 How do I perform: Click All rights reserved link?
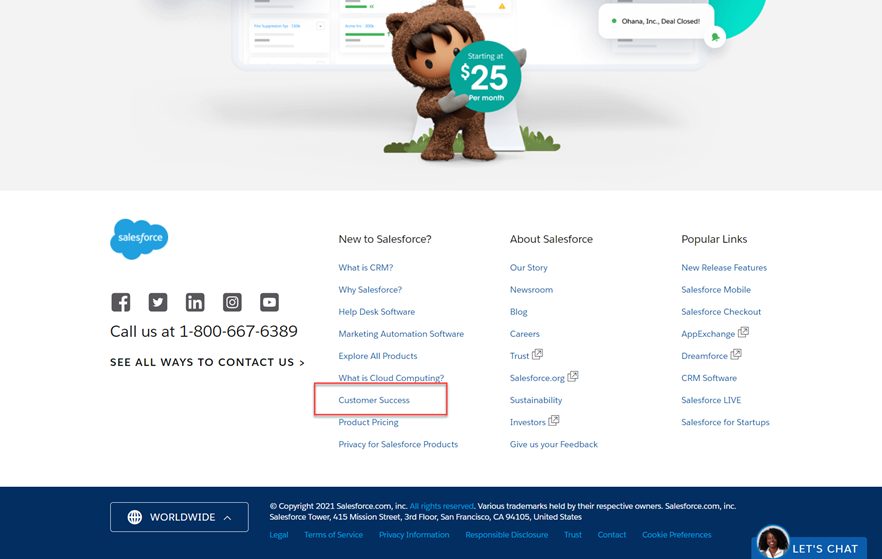click(442, 506)
